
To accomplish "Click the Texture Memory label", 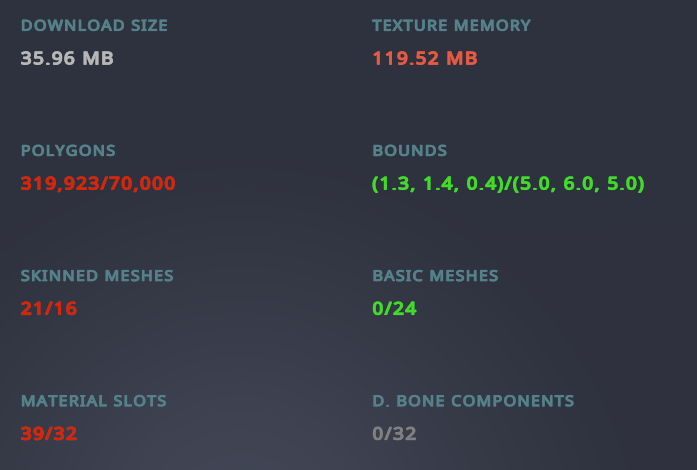I will [451, 25].
